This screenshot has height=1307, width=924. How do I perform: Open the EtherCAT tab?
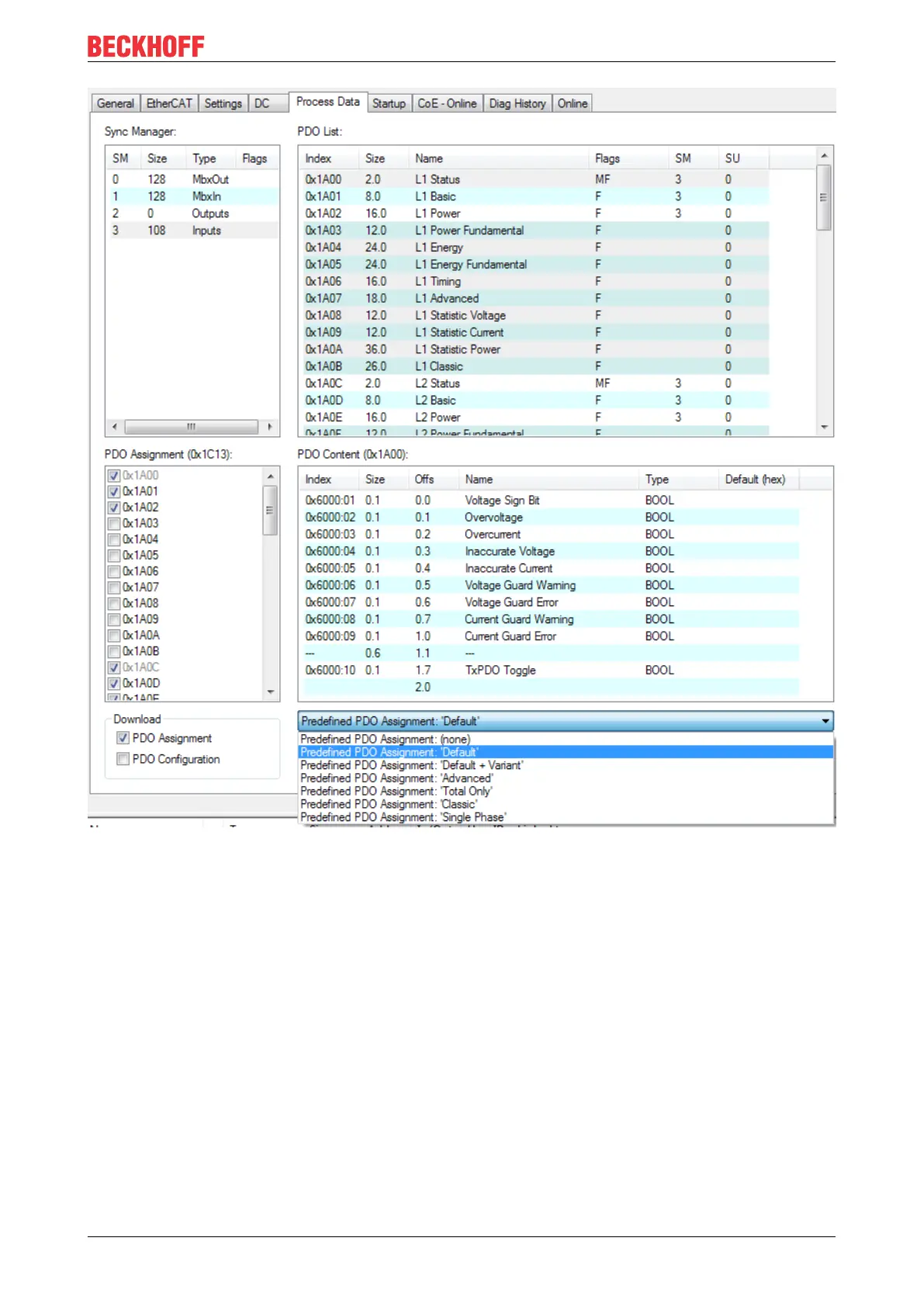169,103
